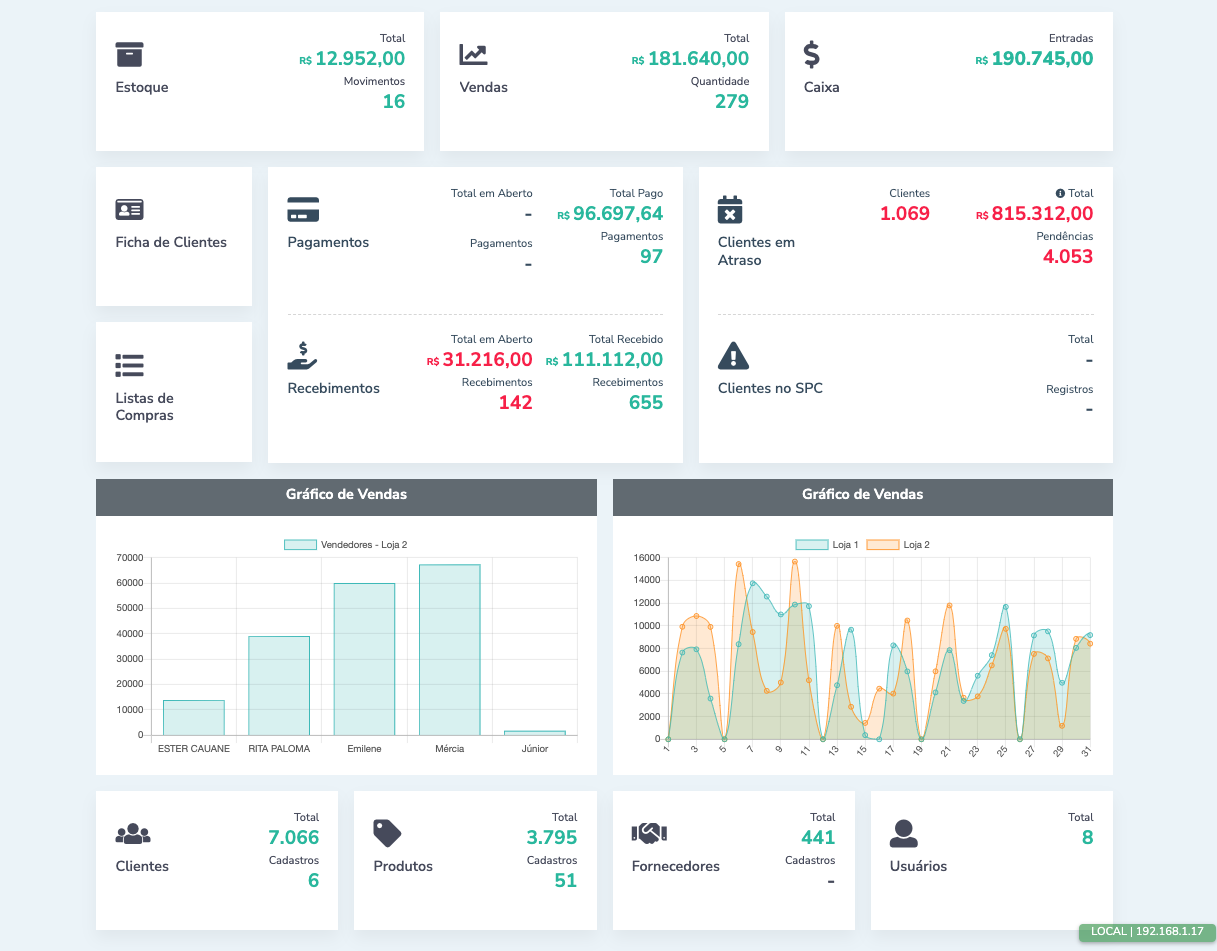
Task: Toggle Loja 1 series in legend
Action: [x=826, y=545]
